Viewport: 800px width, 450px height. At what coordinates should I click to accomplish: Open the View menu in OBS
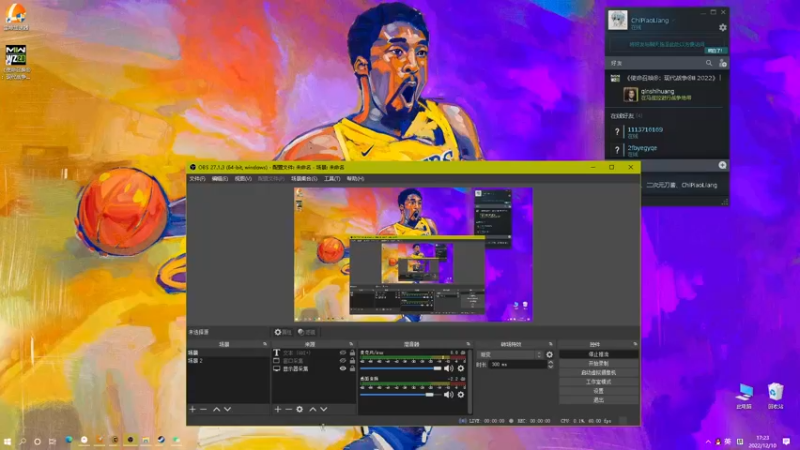[x=243, y=179]
